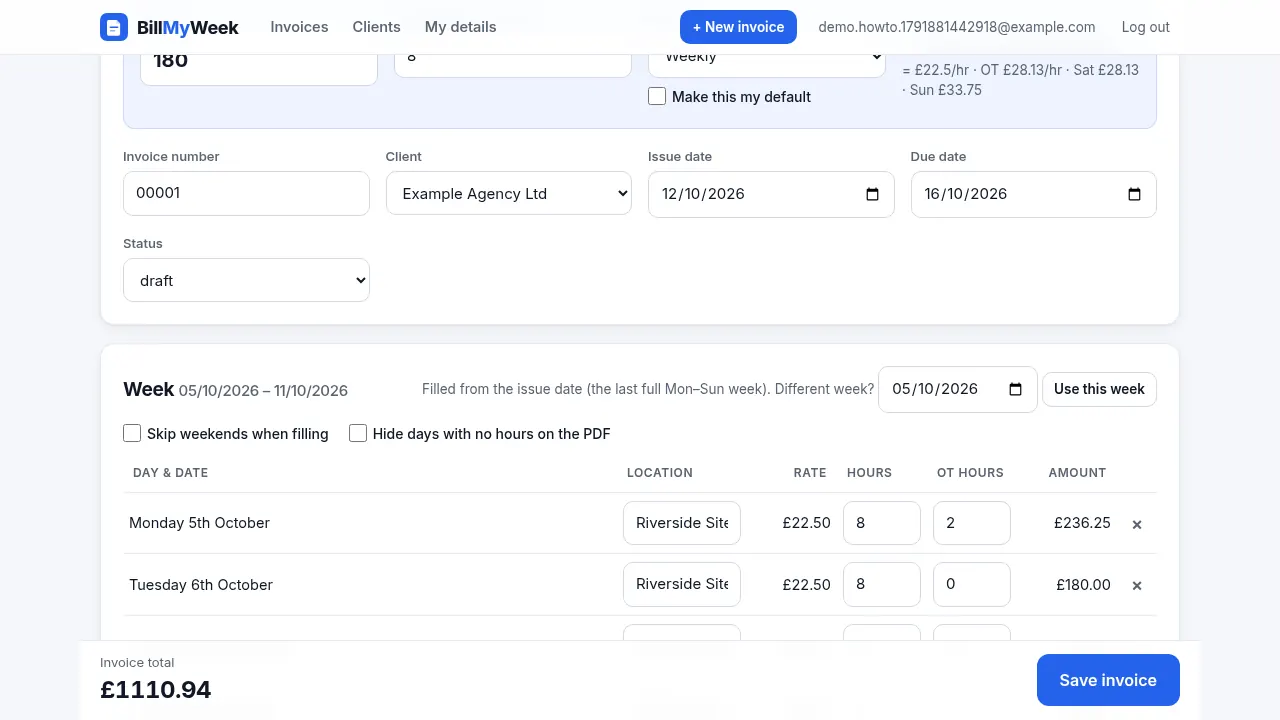The image size is (1280, 720).
Task: Click the Use this week button
Action: pos(1099,389)
